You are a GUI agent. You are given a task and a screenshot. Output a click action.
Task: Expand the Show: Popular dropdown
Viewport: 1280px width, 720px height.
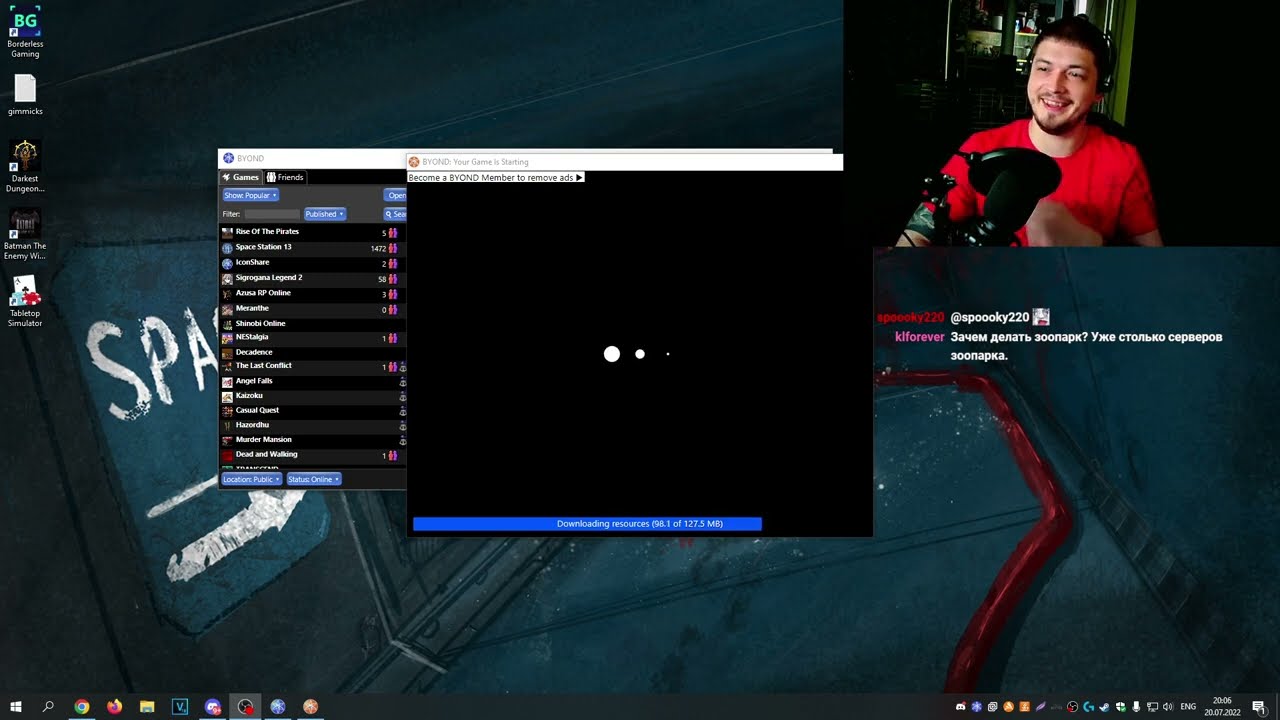point(250,195)
